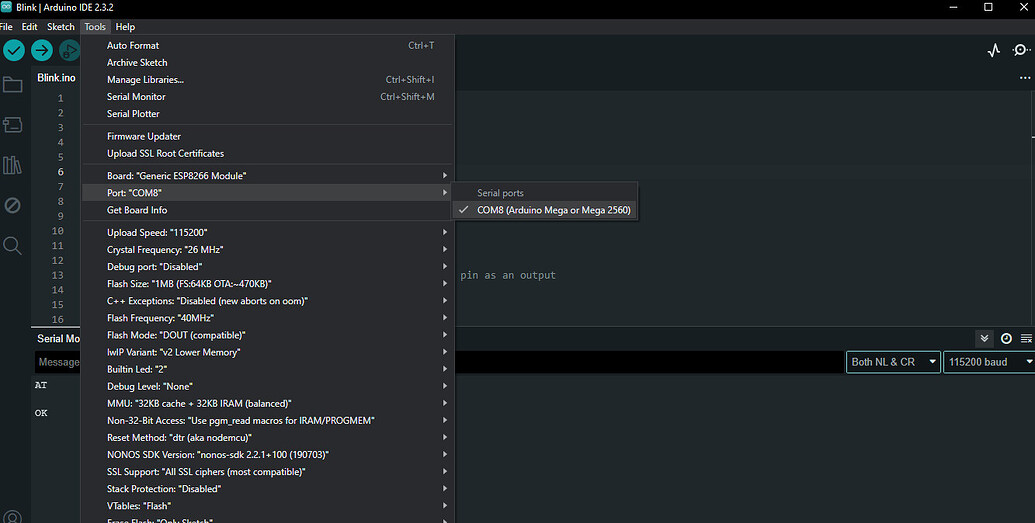Screen dimensions: 1035x523
Task: Open Serial Monitor icon at top right
Action: coord(1021,50)
